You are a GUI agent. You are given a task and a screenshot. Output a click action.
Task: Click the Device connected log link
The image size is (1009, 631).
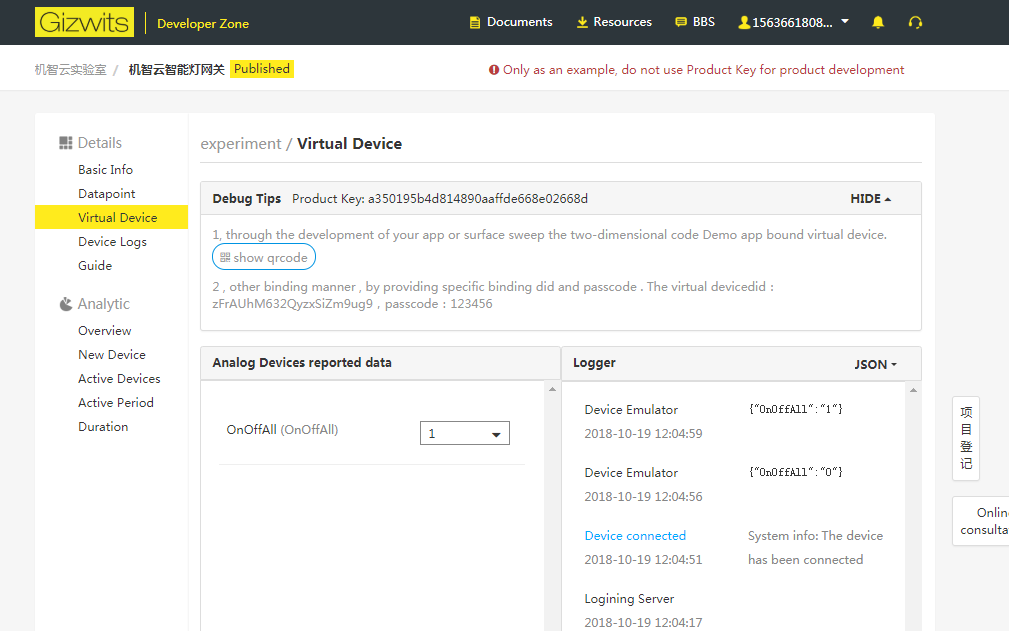(635, 536)
